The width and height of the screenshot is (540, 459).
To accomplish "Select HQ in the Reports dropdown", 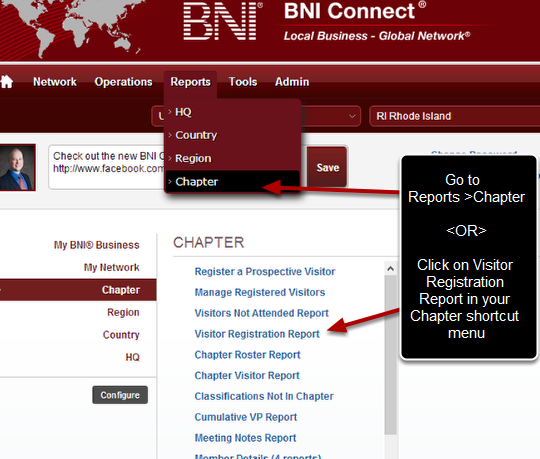I will point(233,112).
